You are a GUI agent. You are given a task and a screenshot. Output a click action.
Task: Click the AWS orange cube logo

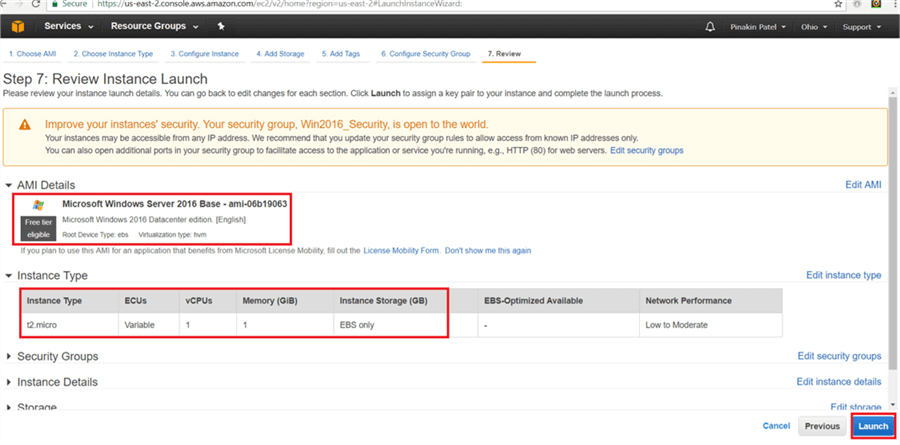point(18,26)
